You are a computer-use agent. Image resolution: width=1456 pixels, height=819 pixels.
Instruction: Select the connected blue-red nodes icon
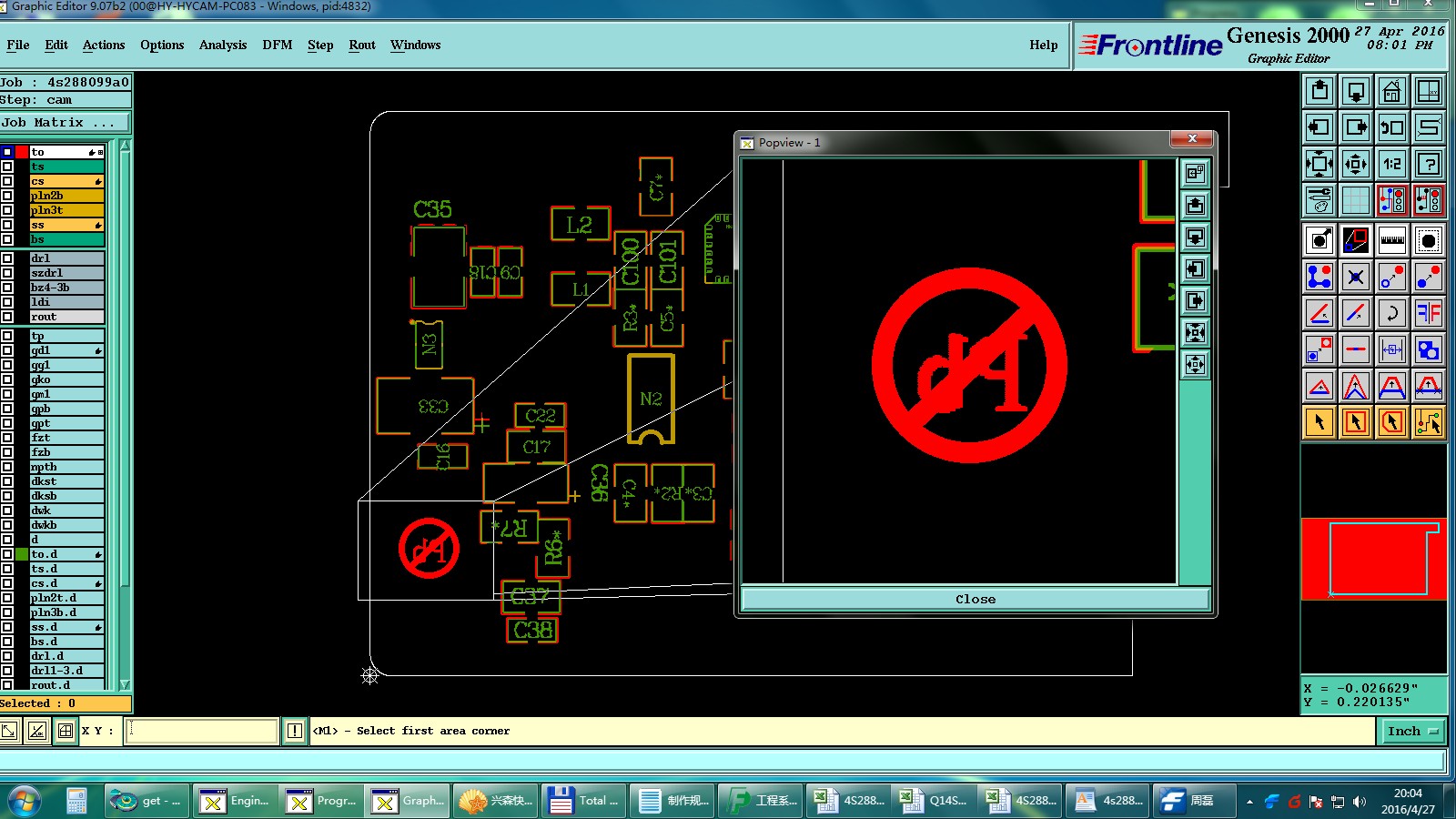[1319, 277]
